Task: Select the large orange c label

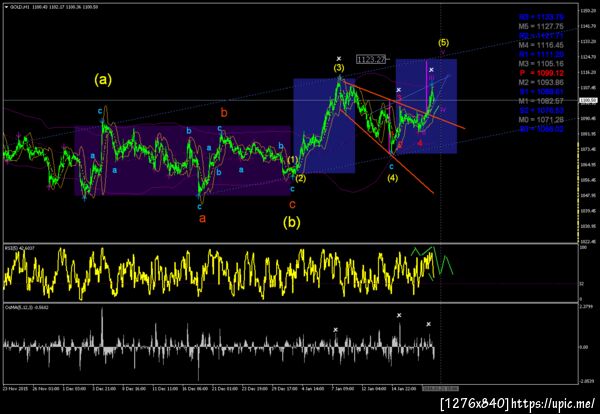Action: click(x=292, y=204)
